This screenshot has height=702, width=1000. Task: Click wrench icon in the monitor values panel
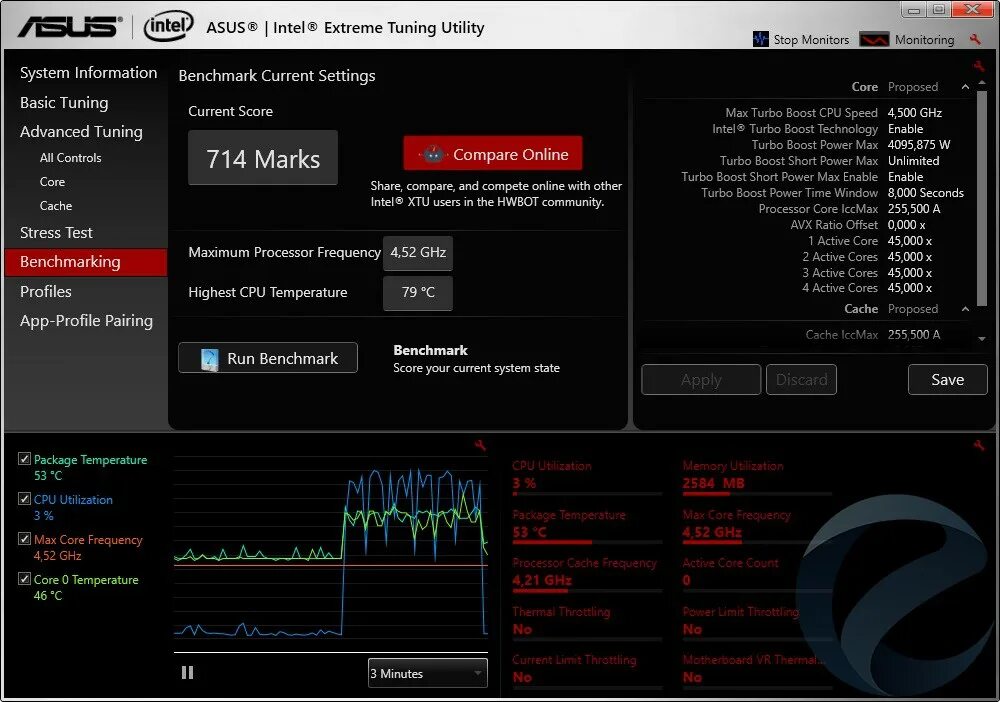(x=979, y=445)
